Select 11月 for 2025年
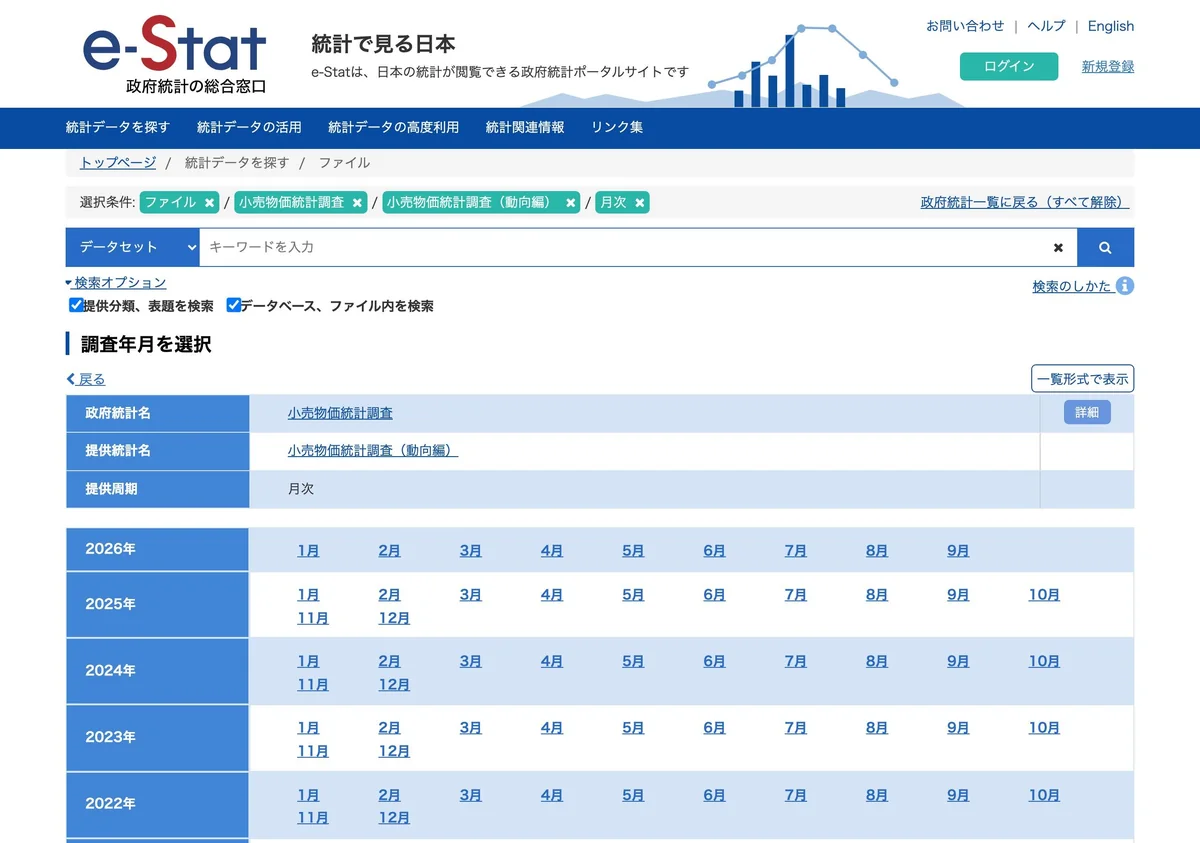 pyautogui.click(x=313, y=619)
